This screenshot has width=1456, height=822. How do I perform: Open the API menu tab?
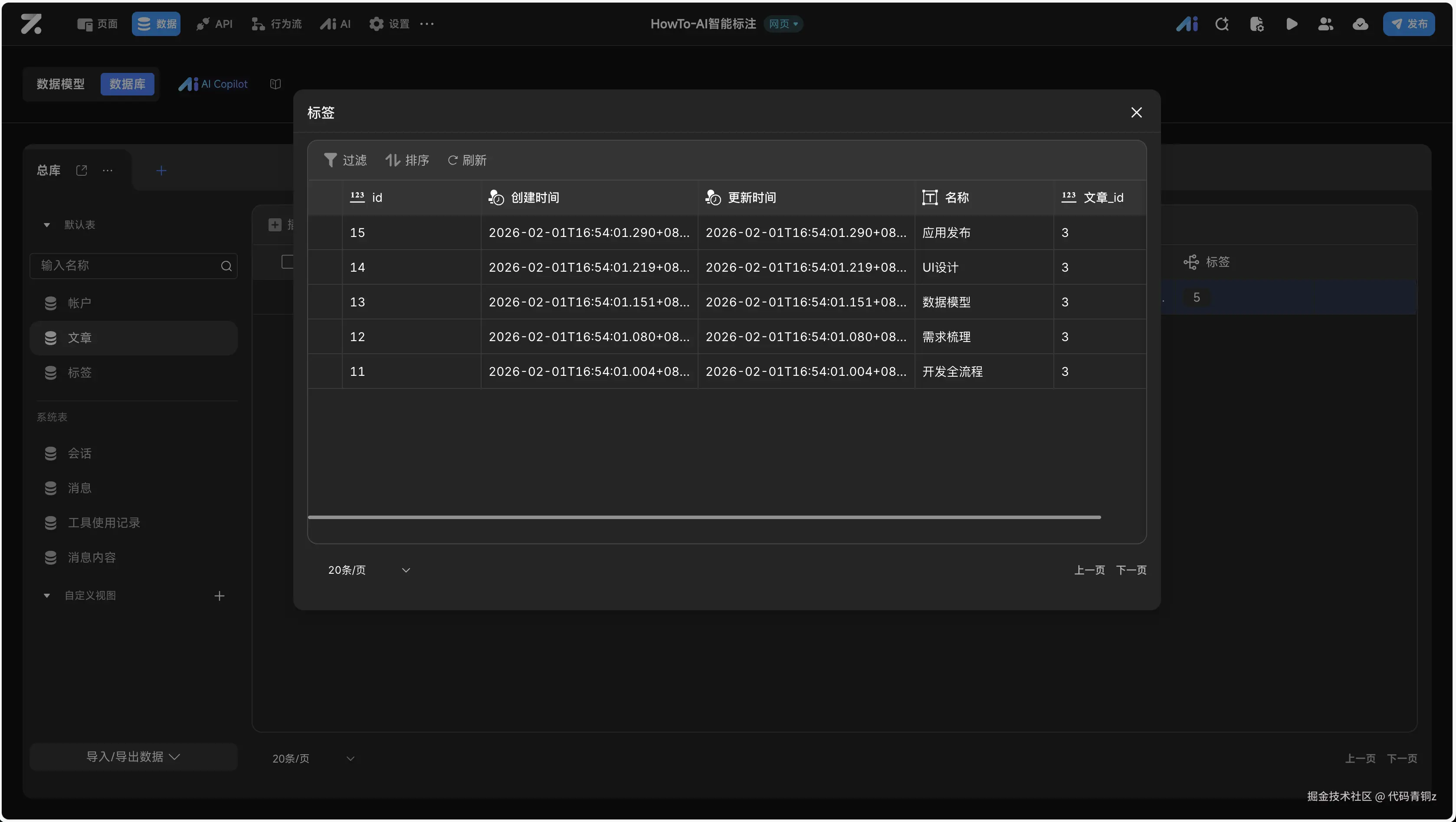(x=214, y=24)
